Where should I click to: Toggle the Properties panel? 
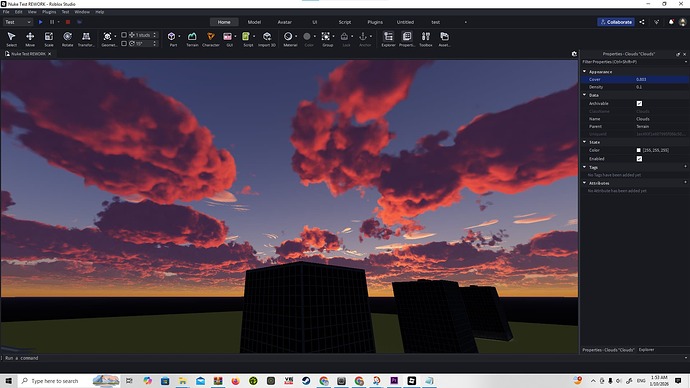click(407, 39)
